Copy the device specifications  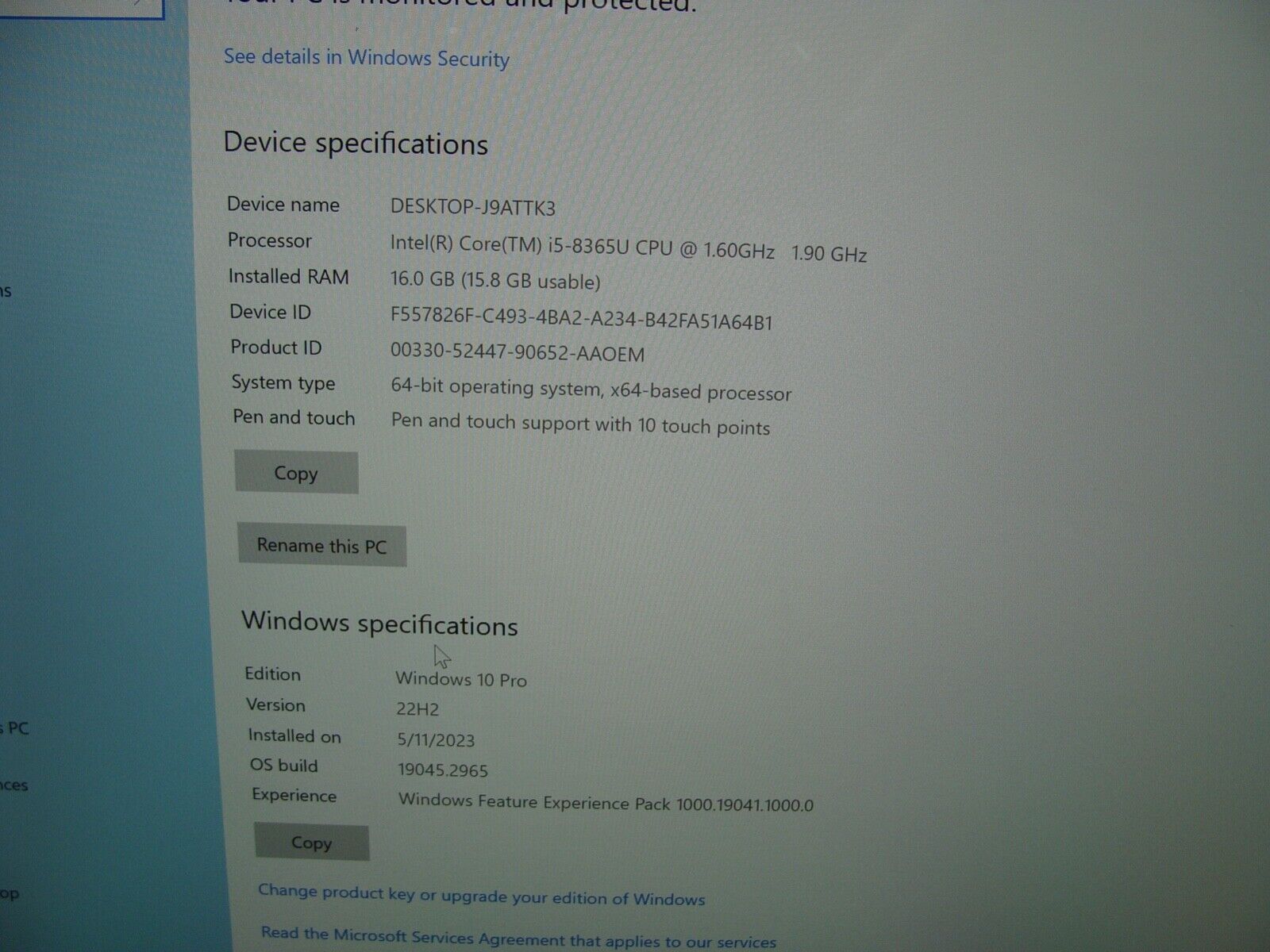(296, 473)
